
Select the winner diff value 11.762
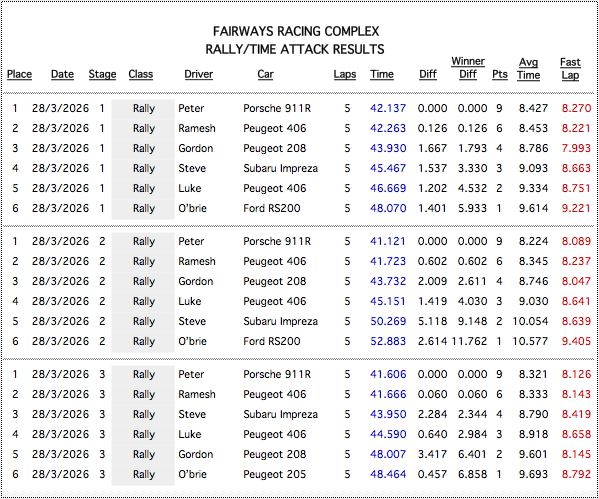click(x=469, y=341)
